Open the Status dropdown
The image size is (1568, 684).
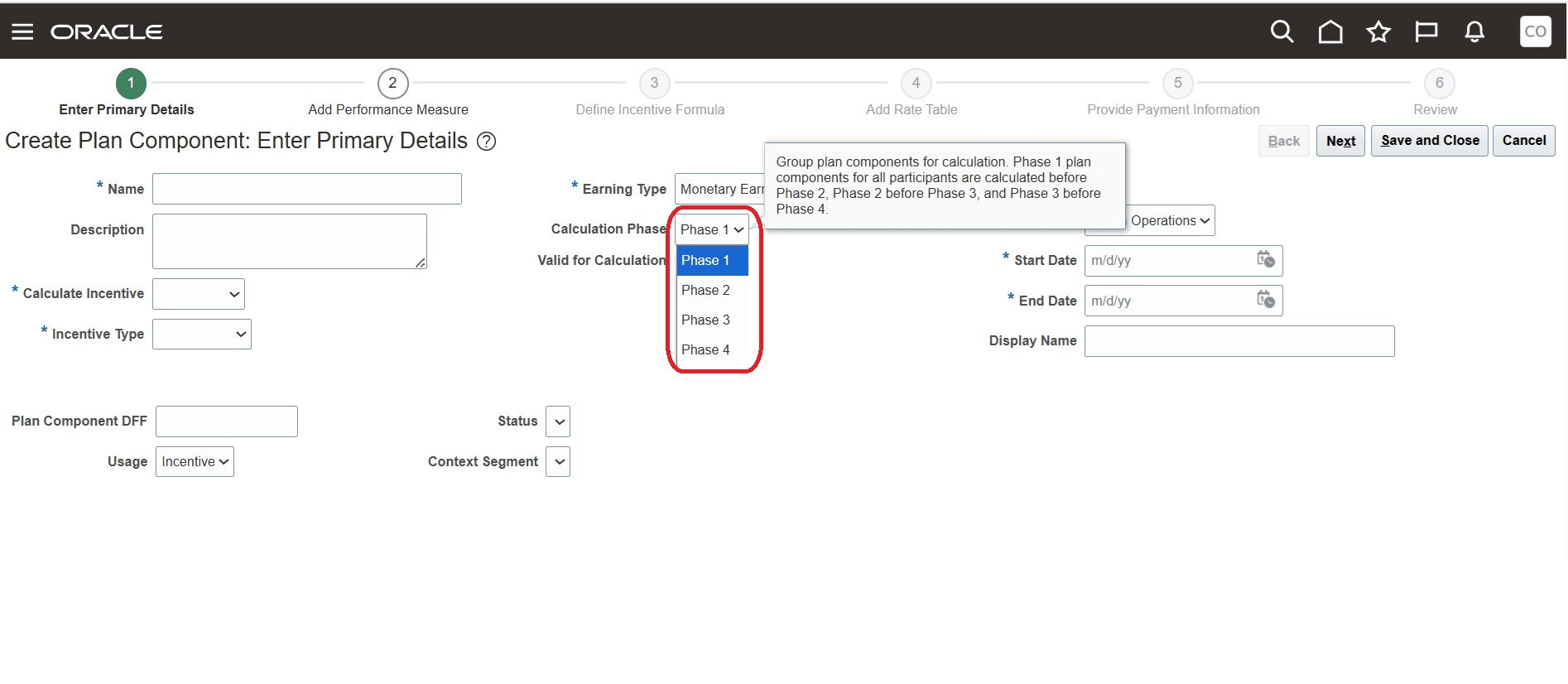coord(558,421)
